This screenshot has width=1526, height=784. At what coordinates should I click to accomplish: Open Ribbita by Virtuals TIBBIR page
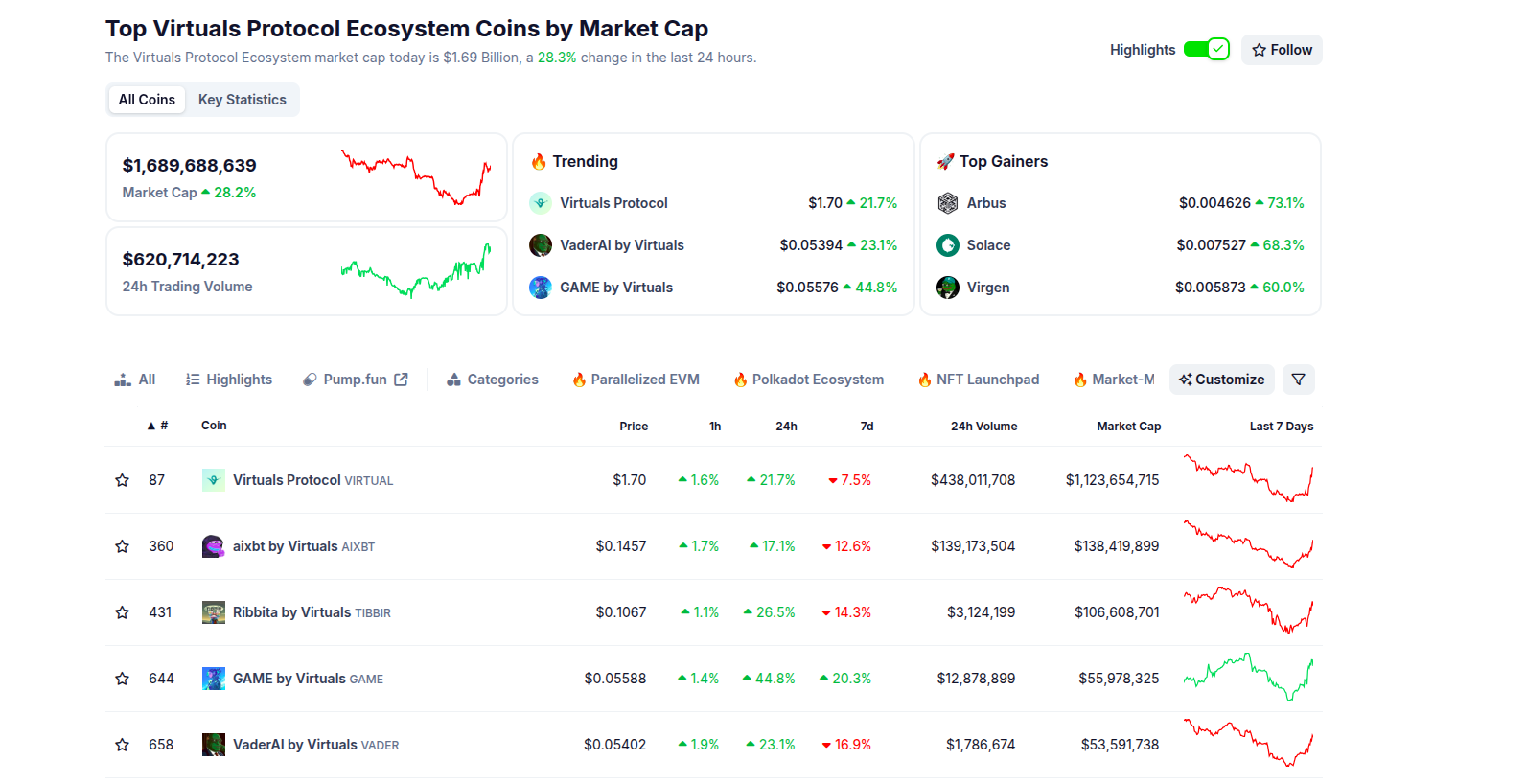click(x=312, y=612)
